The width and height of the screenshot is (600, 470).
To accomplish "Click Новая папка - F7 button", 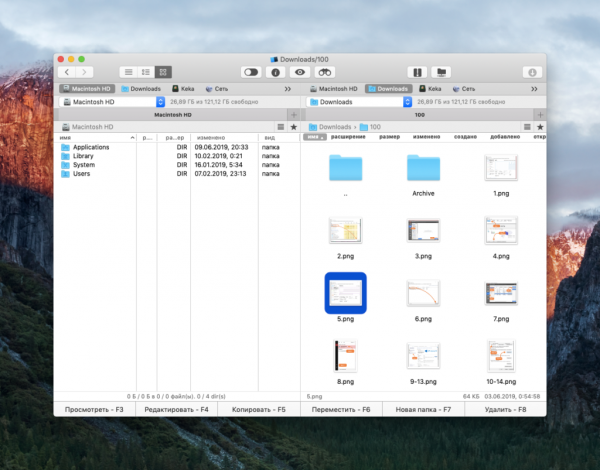I will [x=423, y=410].
